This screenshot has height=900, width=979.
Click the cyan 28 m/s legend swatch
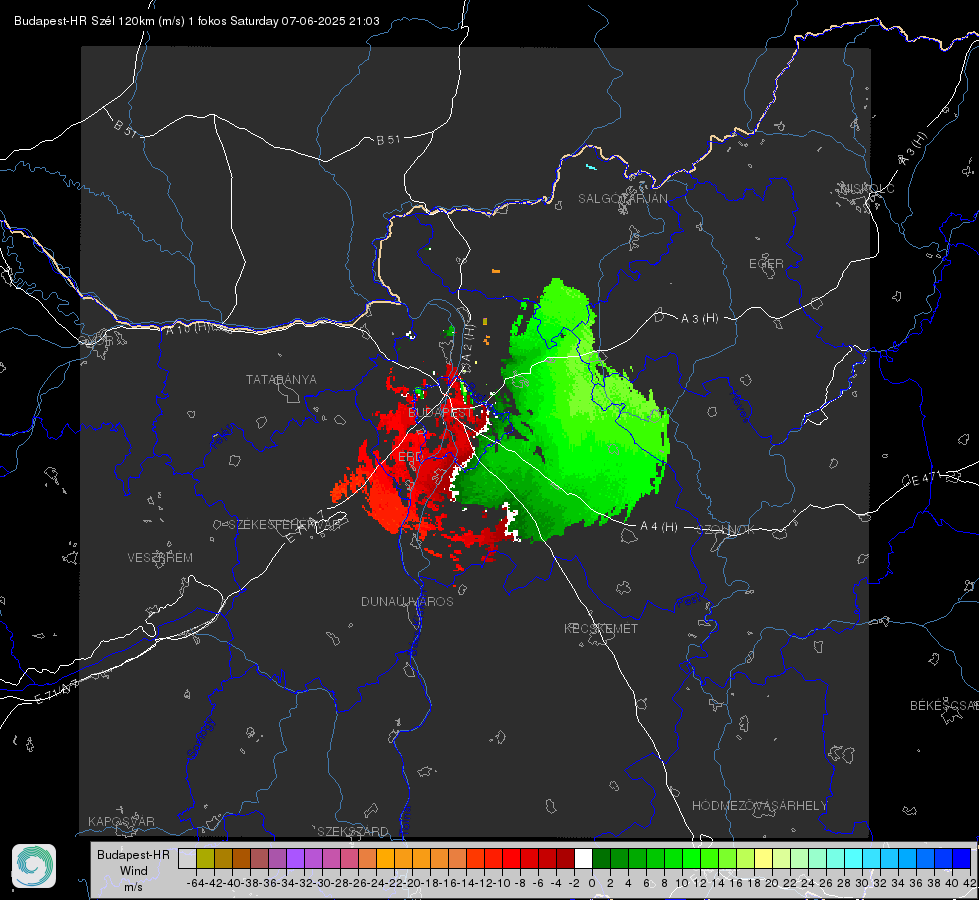click(854, 858)
